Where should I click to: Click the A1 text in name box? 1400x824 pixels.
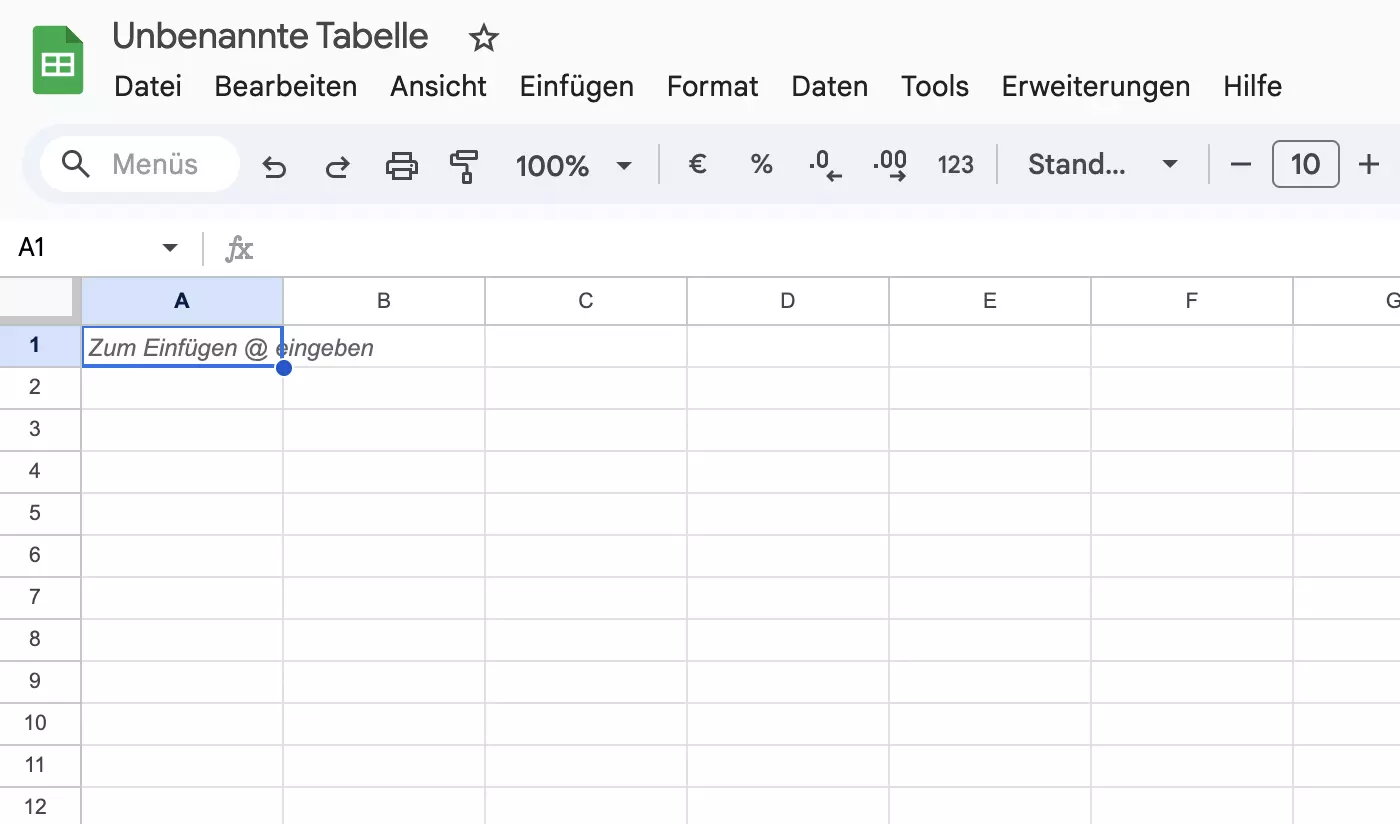(32, 248)
